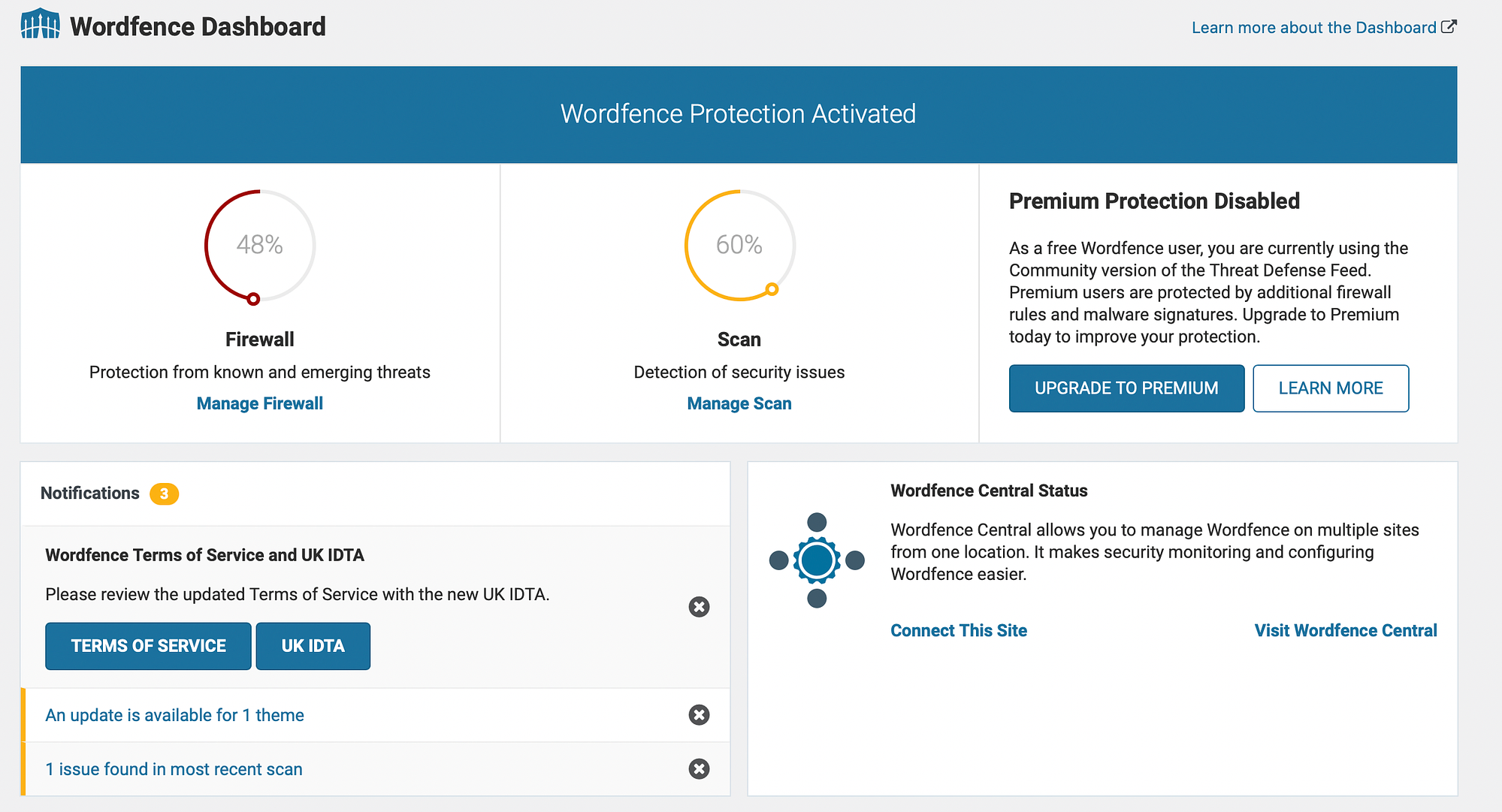
Task: Click Visit Wordfence Central link
Action: tap(1345, 630)
